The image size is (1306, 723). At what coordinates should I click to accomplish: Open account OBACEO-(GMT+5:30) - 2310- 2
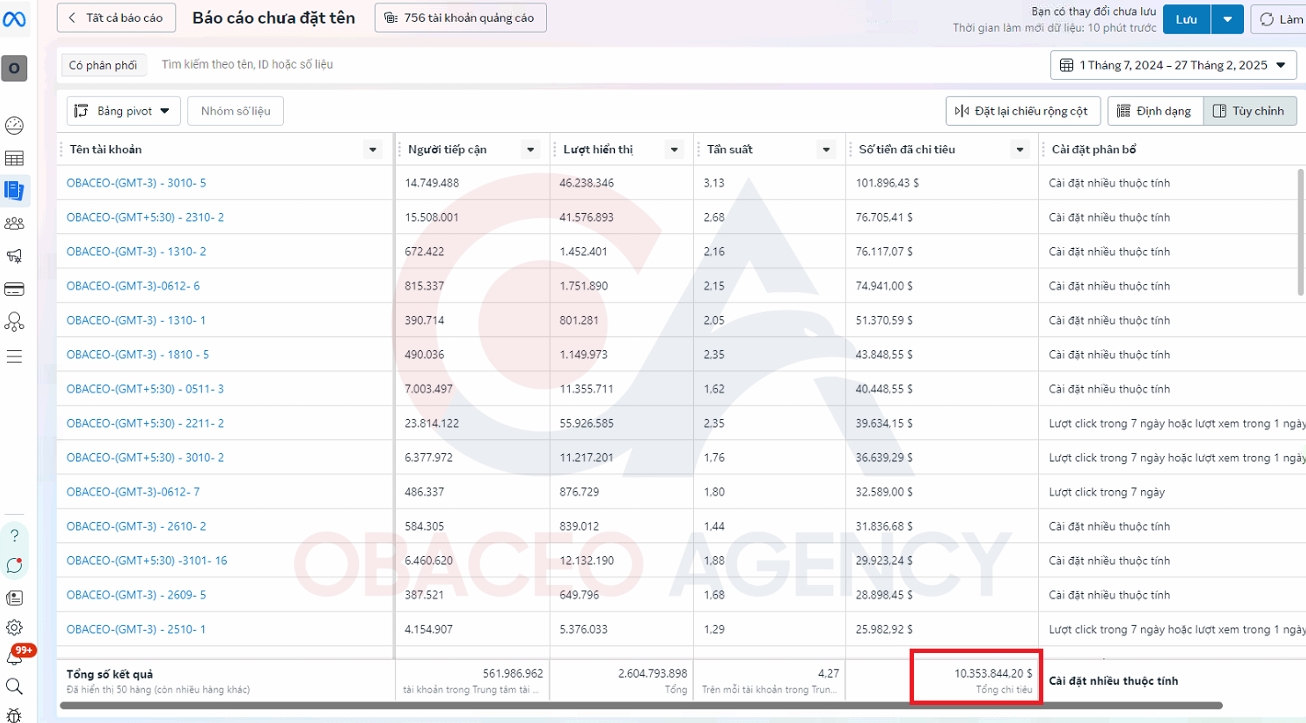[x=145, y=217]
